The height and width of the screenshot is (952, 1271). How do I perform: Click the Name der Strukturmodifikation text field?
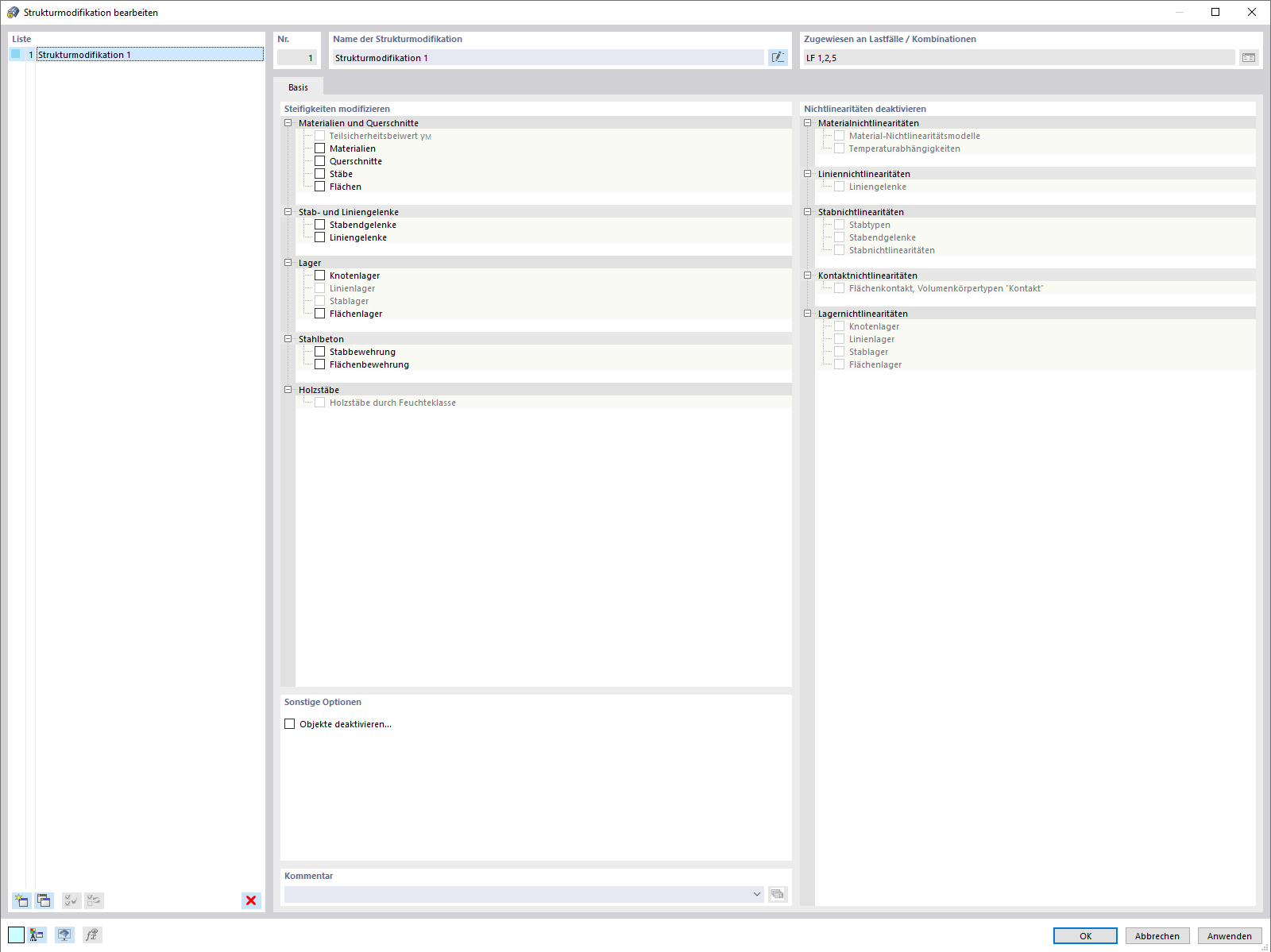(x=548, y=57)
